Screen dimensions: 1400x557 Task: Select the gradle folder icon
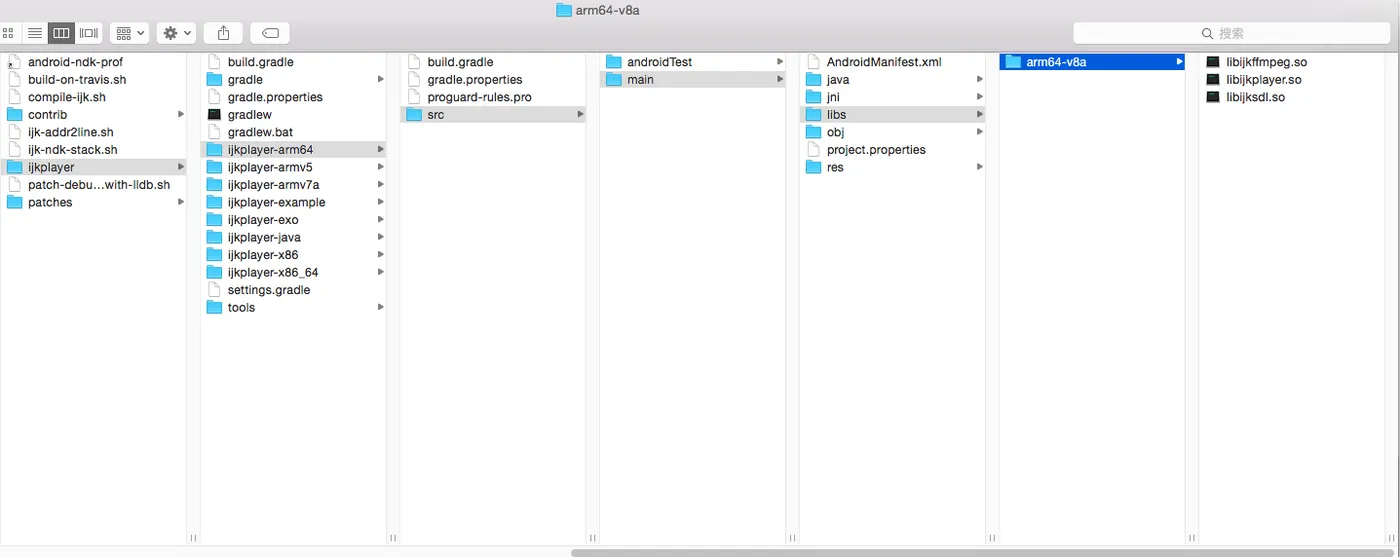(x=214, y=79)
